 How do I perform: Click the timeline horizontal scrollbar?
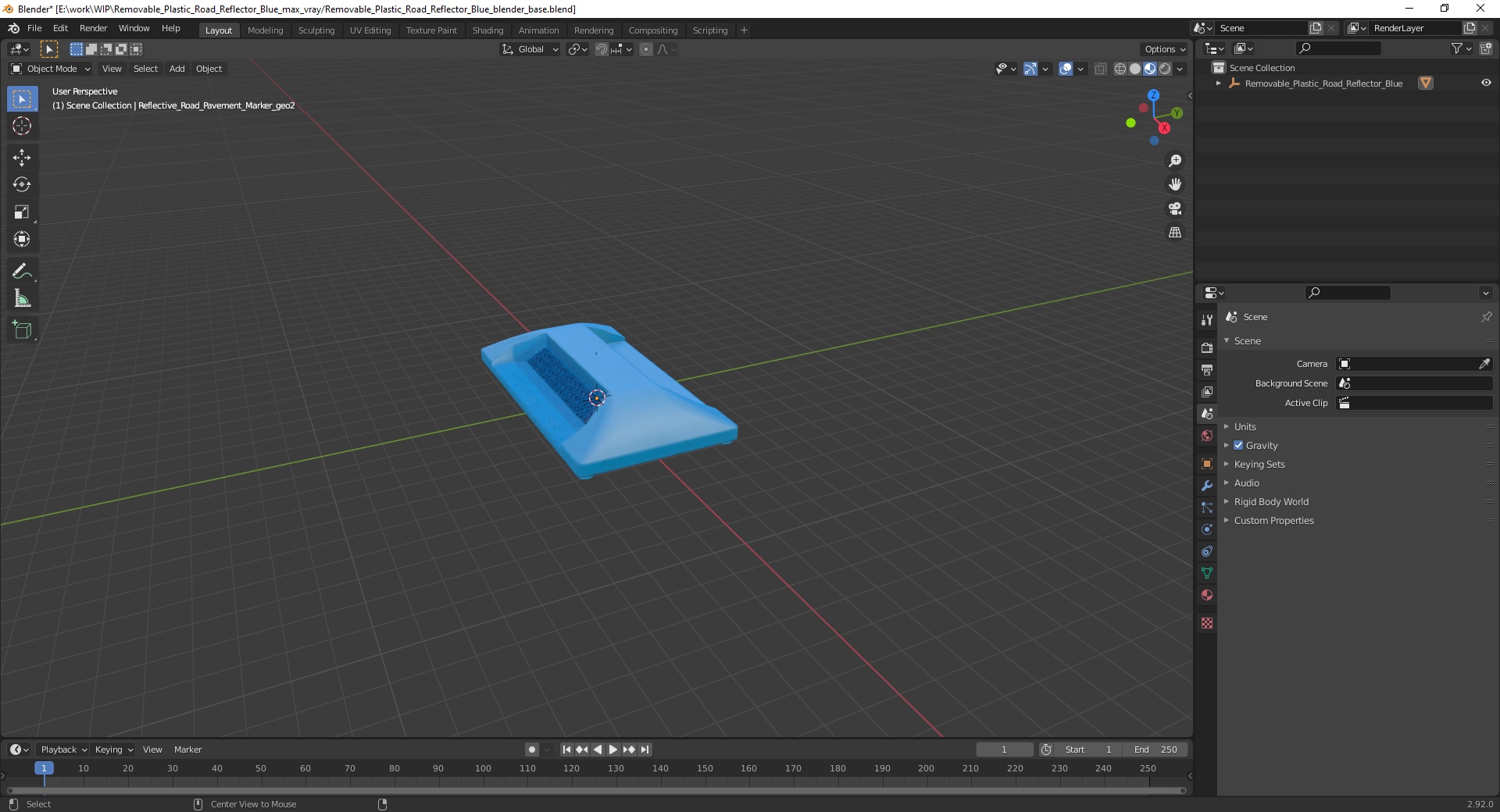(x=596, y=790)
